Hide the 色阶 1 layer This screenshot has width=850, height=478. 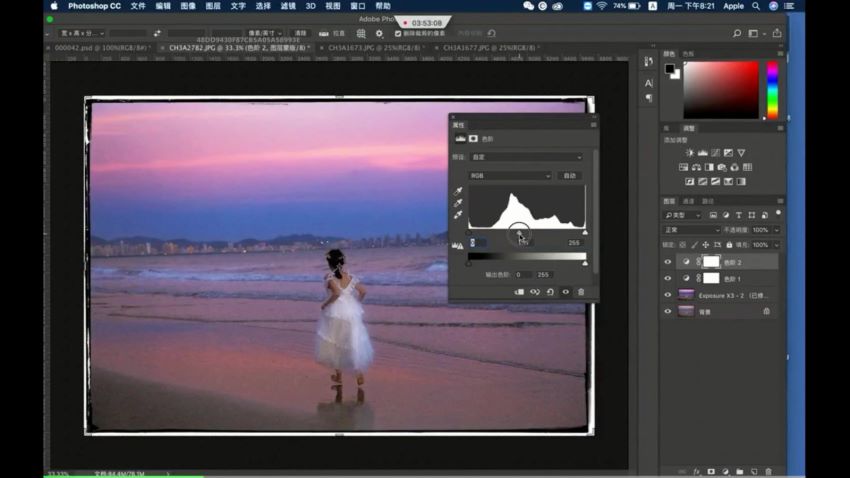click(668, 279)
